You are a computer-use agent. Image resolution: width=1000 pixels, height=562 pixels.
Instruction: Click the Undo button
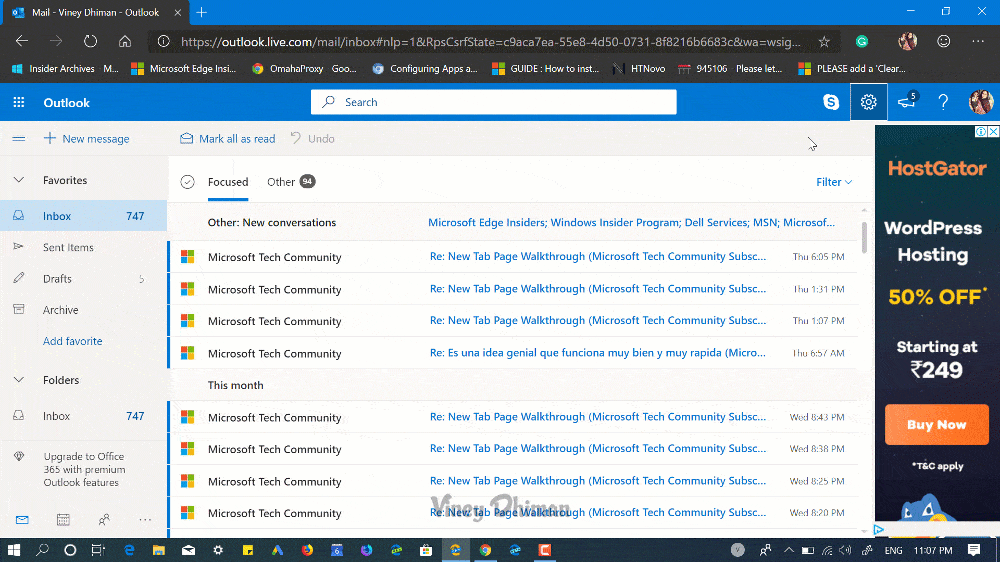click(312, 138)
